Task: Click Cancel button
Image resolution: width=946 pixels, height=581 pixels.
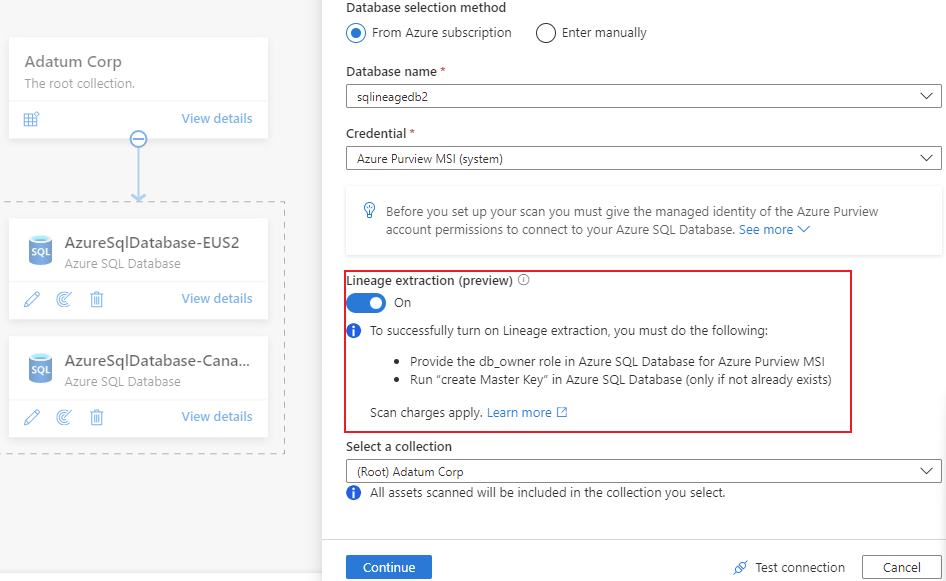Action: 901,568
